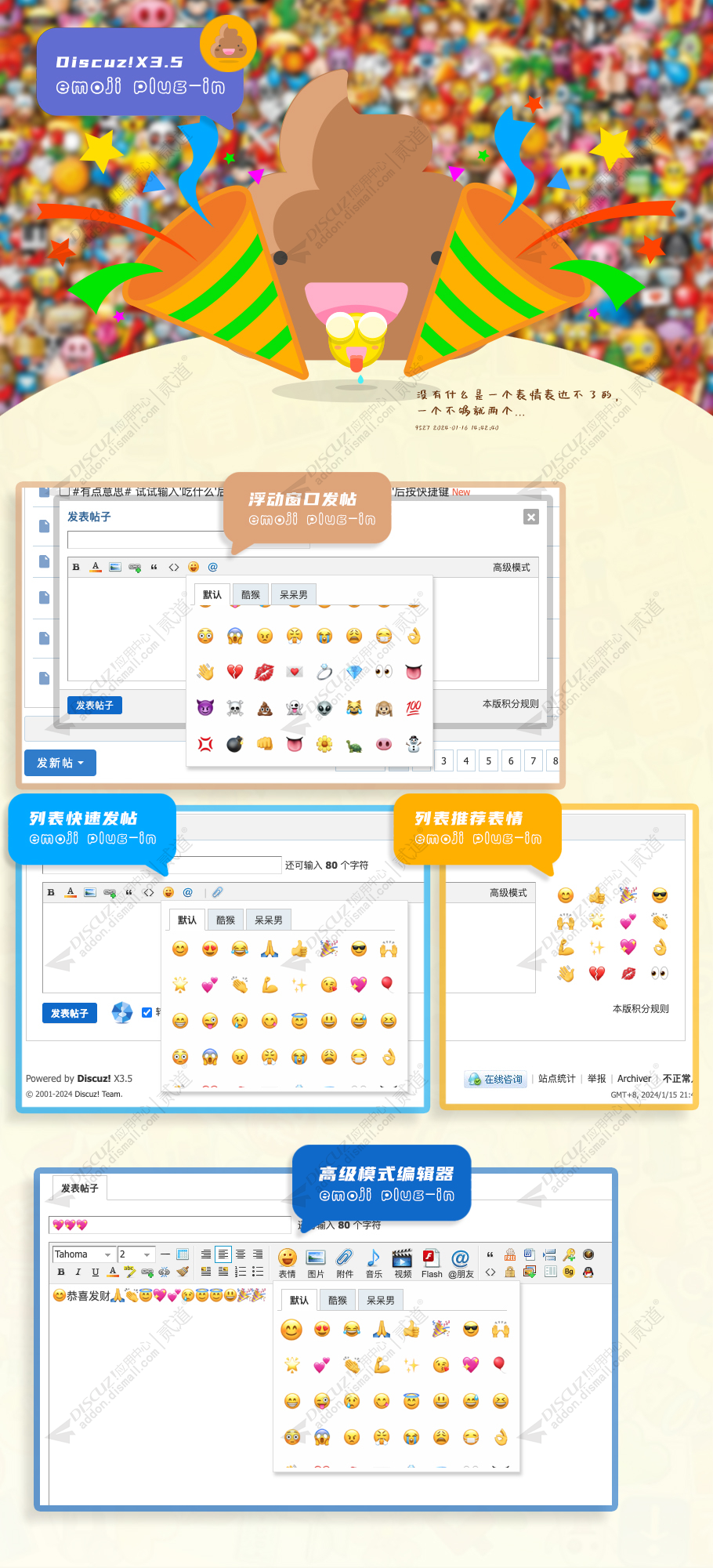Click QQ penguin icon in advanced editor
The image size is (713, 1568).
tap(588, 1272)
